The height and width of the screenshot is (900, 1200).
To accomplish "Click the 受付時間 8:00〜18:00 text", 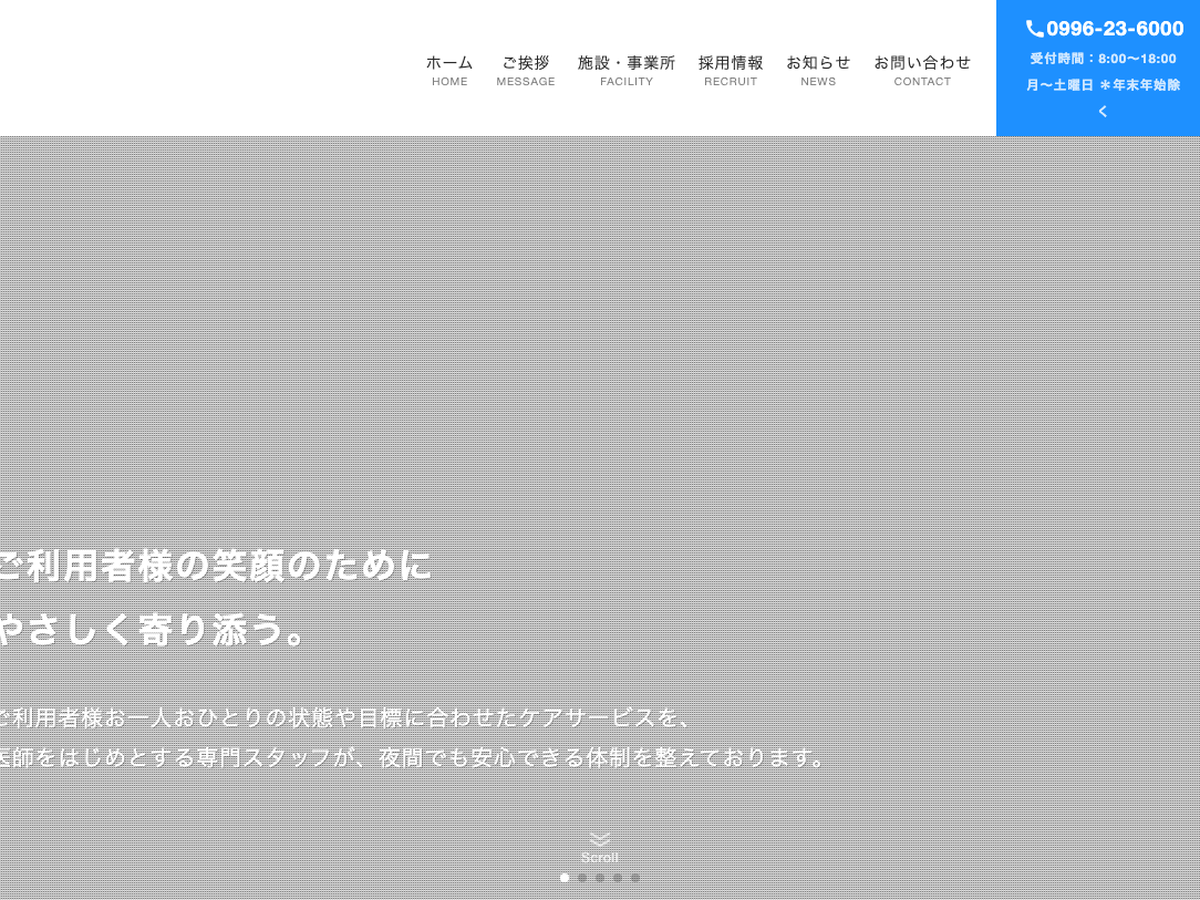I will coord(1103,59).
